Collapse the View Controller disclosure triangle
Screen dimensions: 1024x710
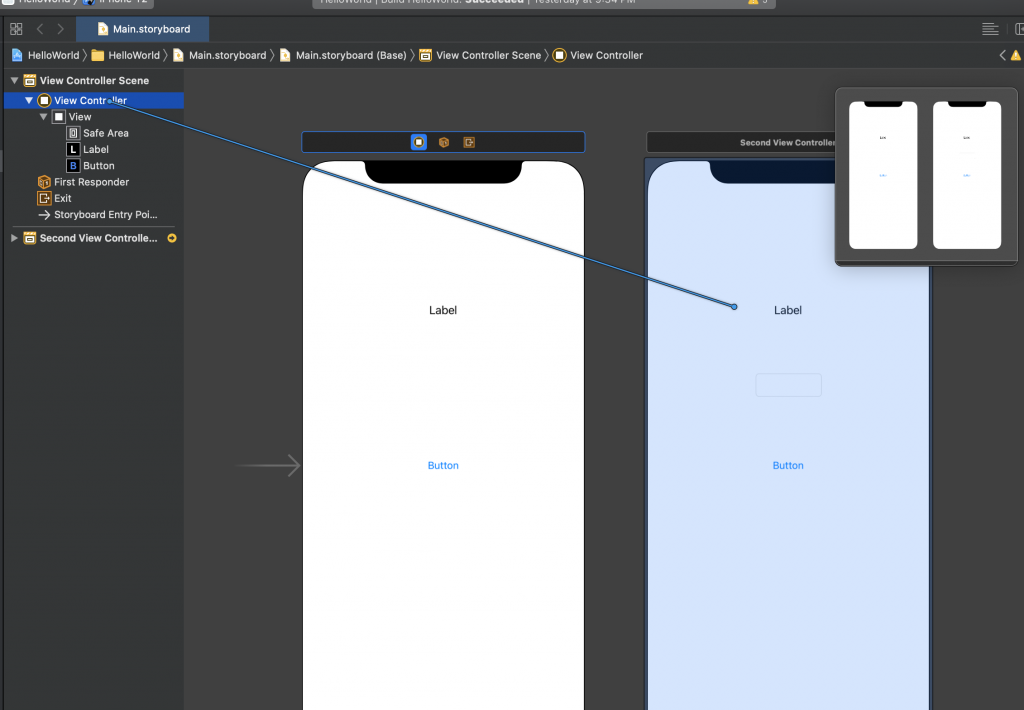29,101
